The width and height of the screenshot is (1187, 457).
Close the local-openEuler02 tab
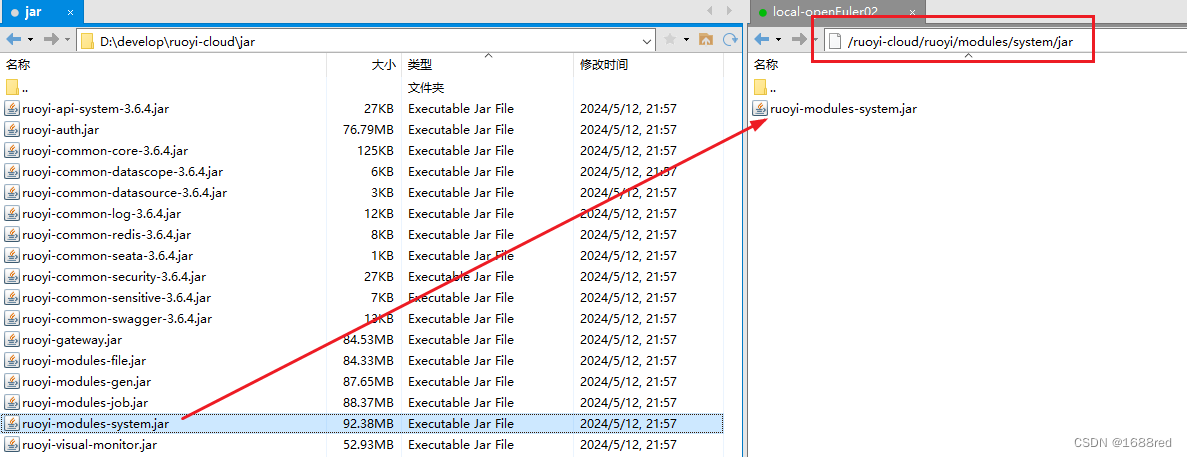(x=913, y=12)
